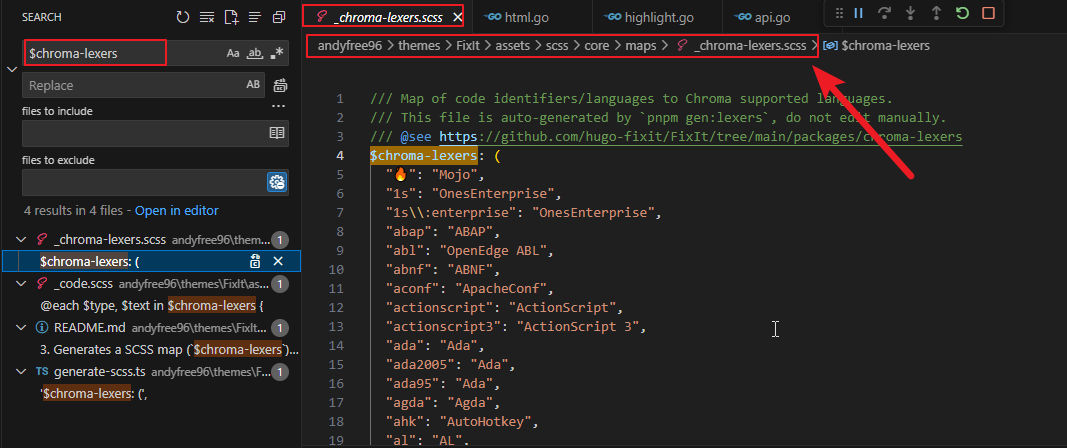Toggle Match Whole Word option
This screenshot has width=1067, height=448.
click(x=255, y=53)
